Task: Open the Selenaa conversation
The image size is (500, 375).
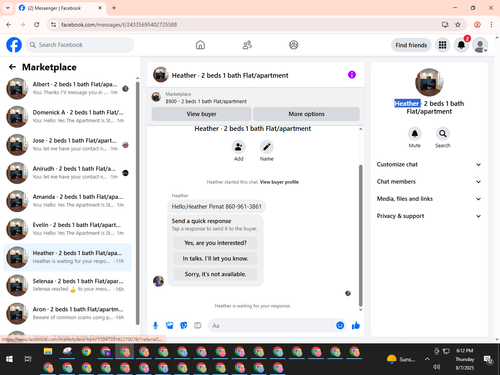Action: coord(68,285)
